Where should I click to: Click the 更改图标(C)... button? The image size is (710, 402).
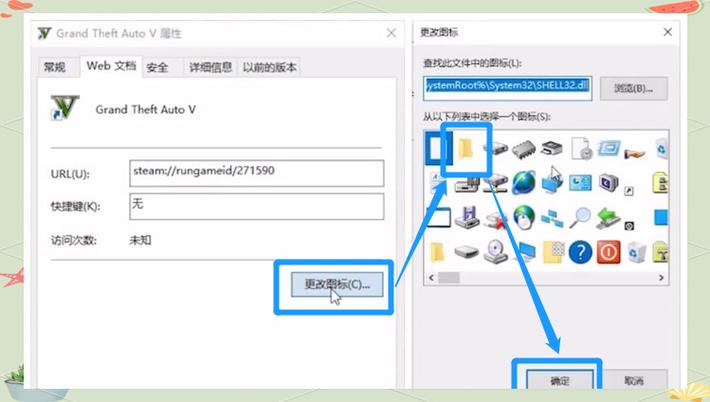click(337, 284)
